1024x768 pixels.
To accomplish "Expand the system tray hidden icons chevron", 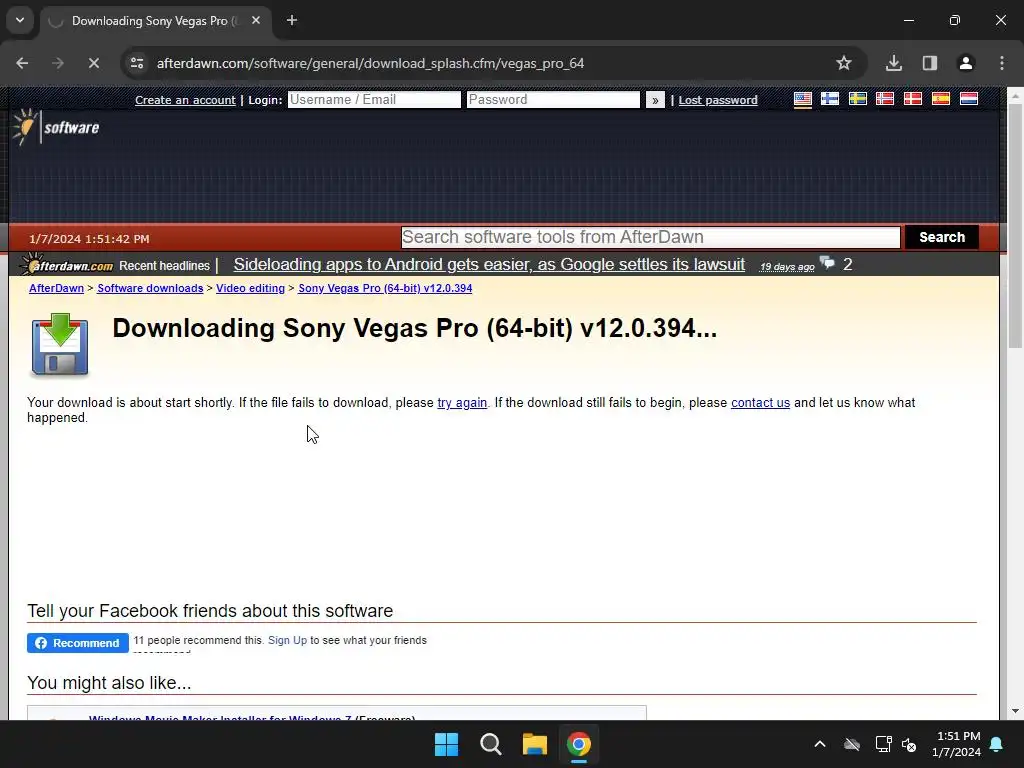I will pyautogui.click(x=820, y=744).
